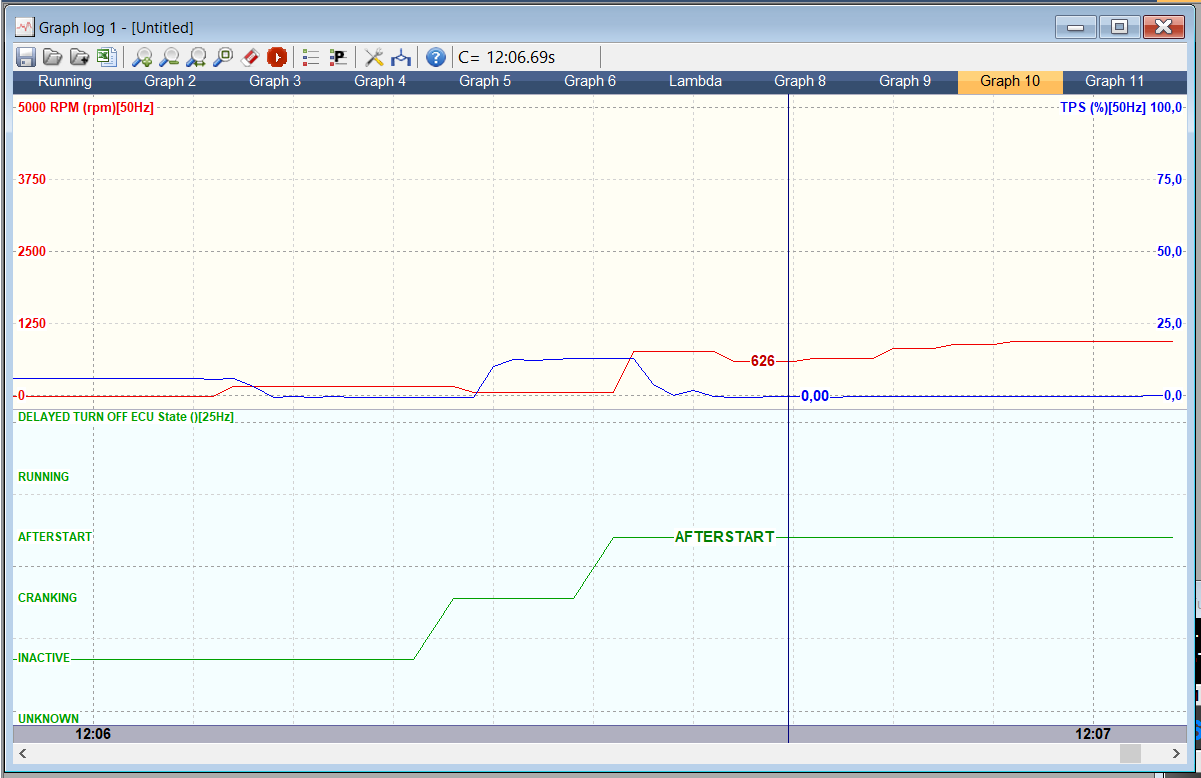Click the AFTERSTART cursor value label
The height and width of the screenshot is (778, 1201).
[x=725, y=537]
